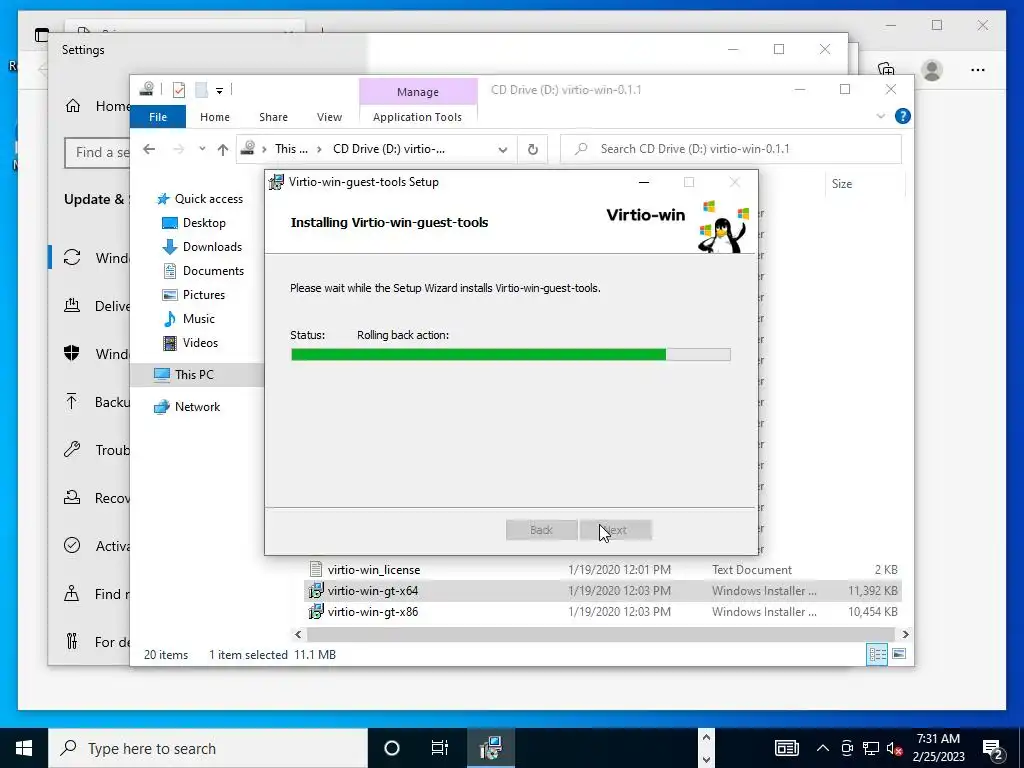This screenshot has height=768, width=1024.
Task: Select the virtio-win-gt-x86 installer file
Action: coord(373,612)
